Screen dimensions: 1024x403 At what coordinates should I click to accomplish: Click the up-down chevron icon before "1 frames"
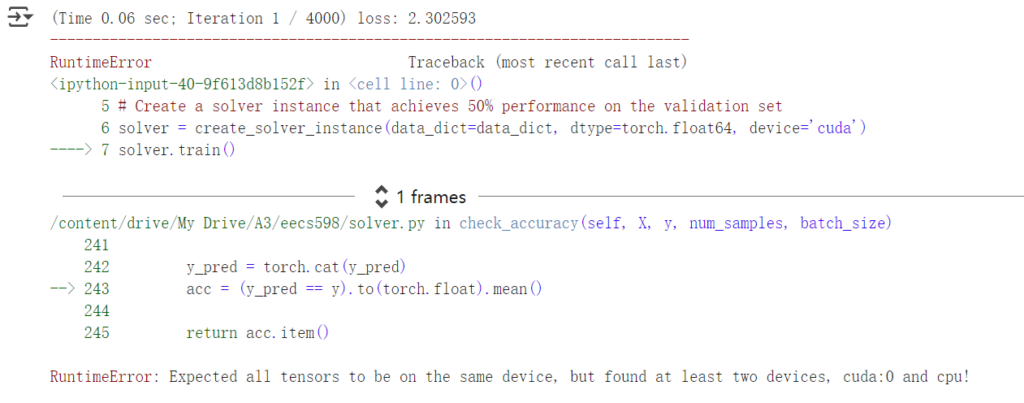point(381,197)
